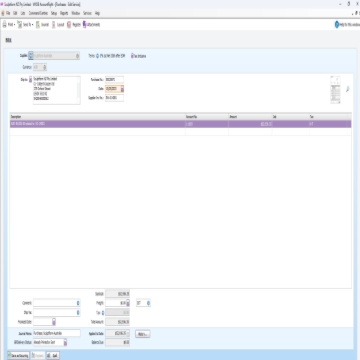The image size is (360, 360).
Task: Open the Bill Delivery Status dropdown
Action: (x=65, y=342)
